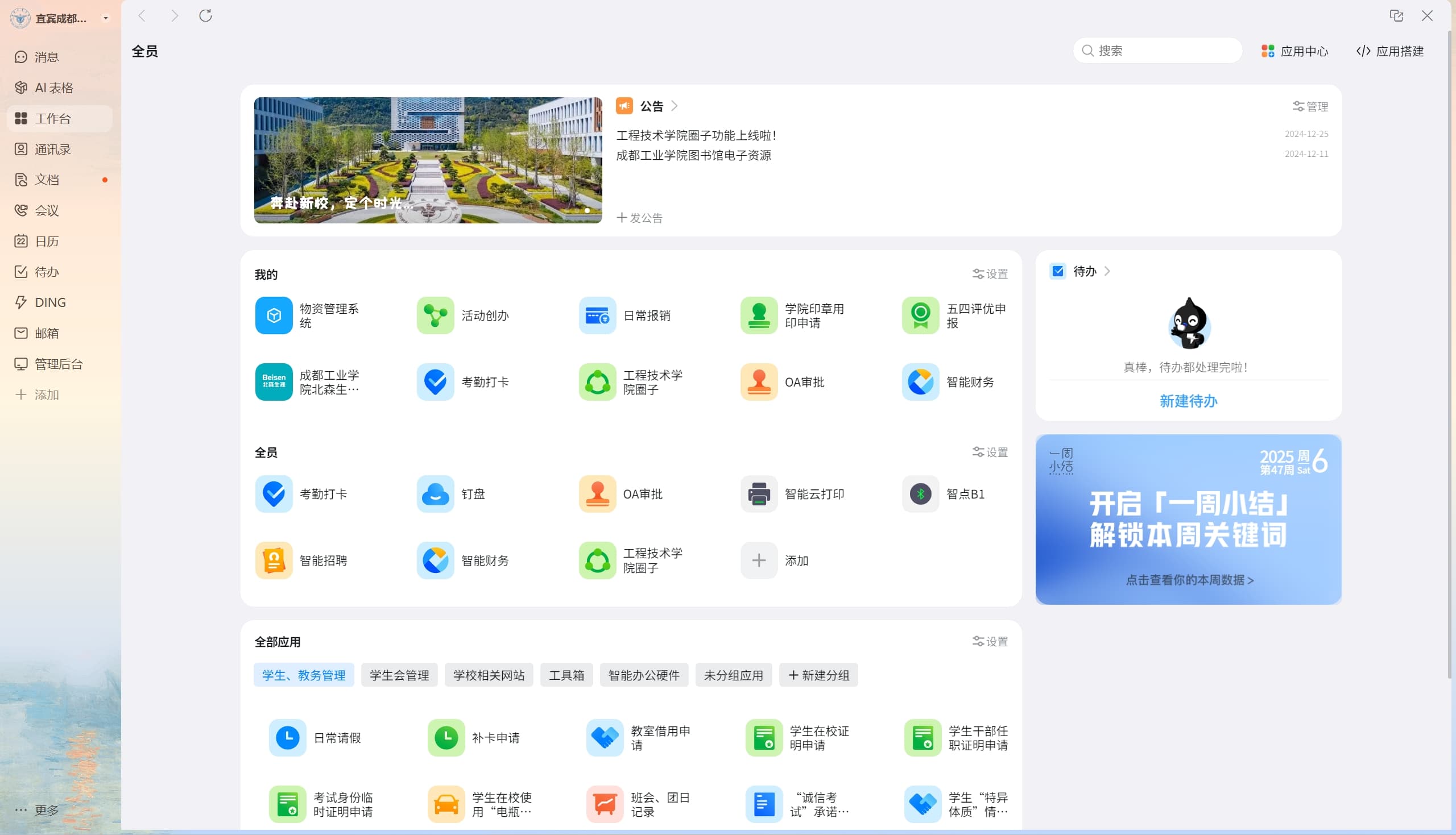Select DING in the left sidebar
Viewport: 1456px width, 835px height.
[x=49, y=302]
